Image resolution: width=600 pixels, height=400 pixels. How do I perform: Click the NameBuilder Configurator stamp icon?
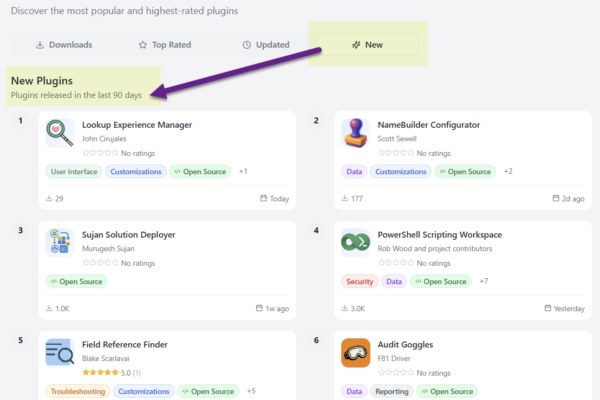click(355, 133)
